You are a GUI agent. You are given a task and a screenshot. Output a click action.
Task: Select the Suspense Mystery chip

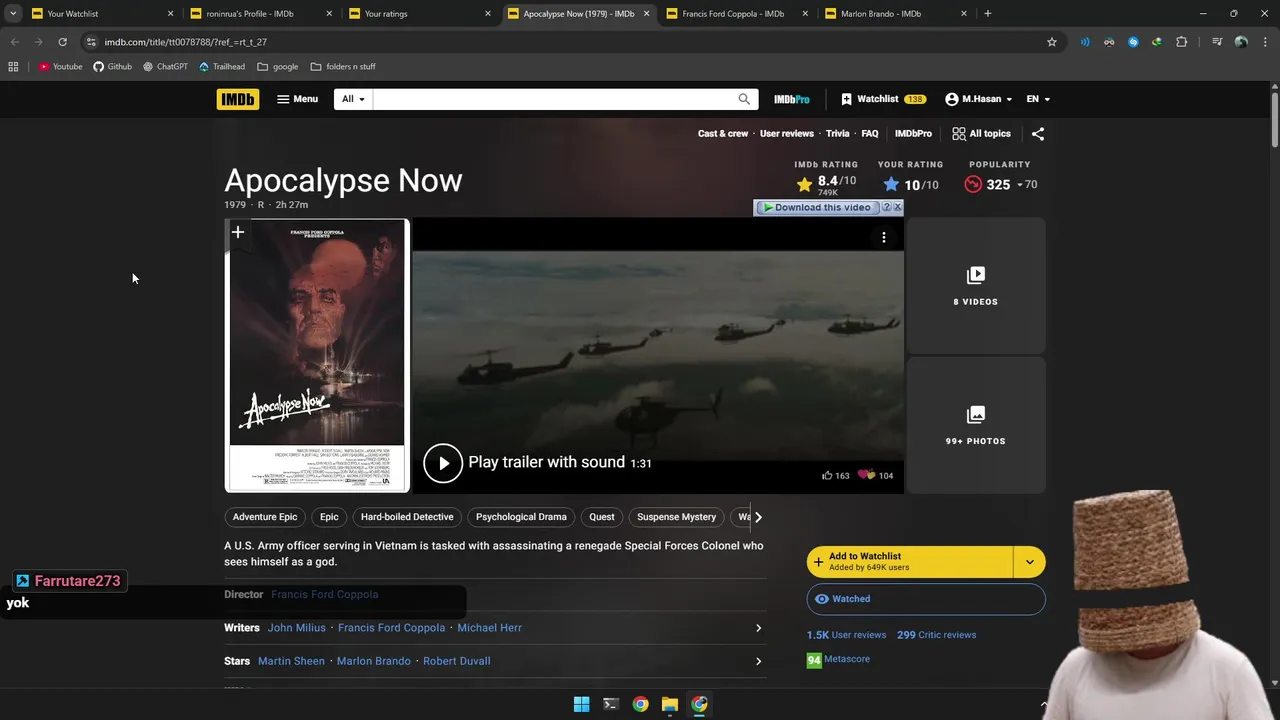click(677, 517)
